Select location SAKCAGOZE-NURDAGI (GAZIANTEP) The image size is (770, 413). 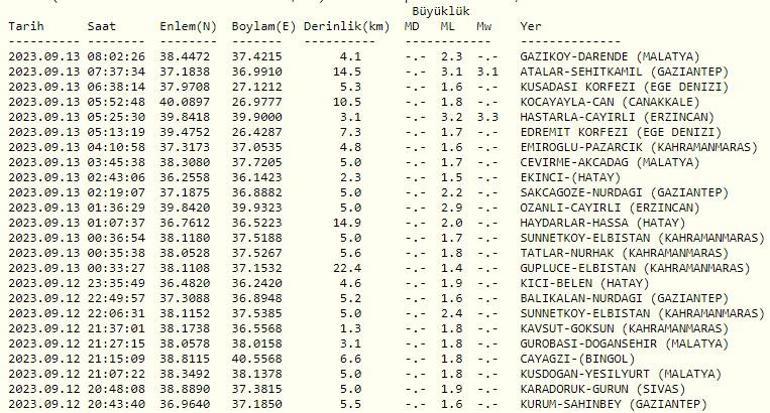tap(625, 193)
